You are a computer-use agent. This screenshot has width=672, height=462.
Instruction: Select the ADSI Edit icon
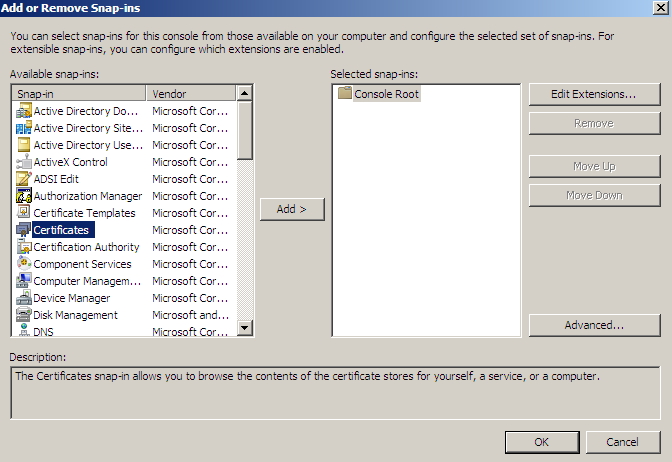24,179
